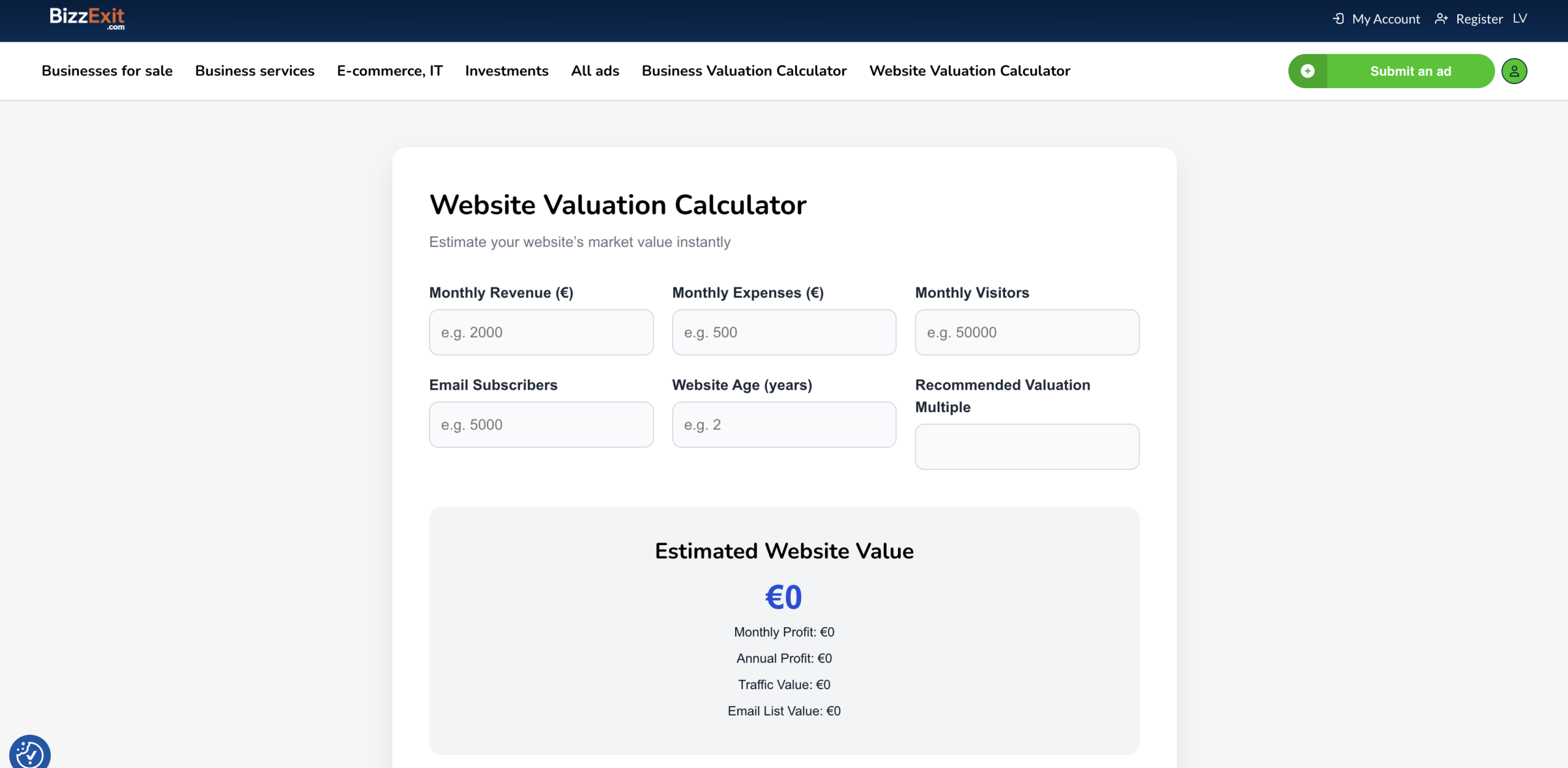Focus the Monthly Revenue input field
1568x768 pixels.
(541, 332)
